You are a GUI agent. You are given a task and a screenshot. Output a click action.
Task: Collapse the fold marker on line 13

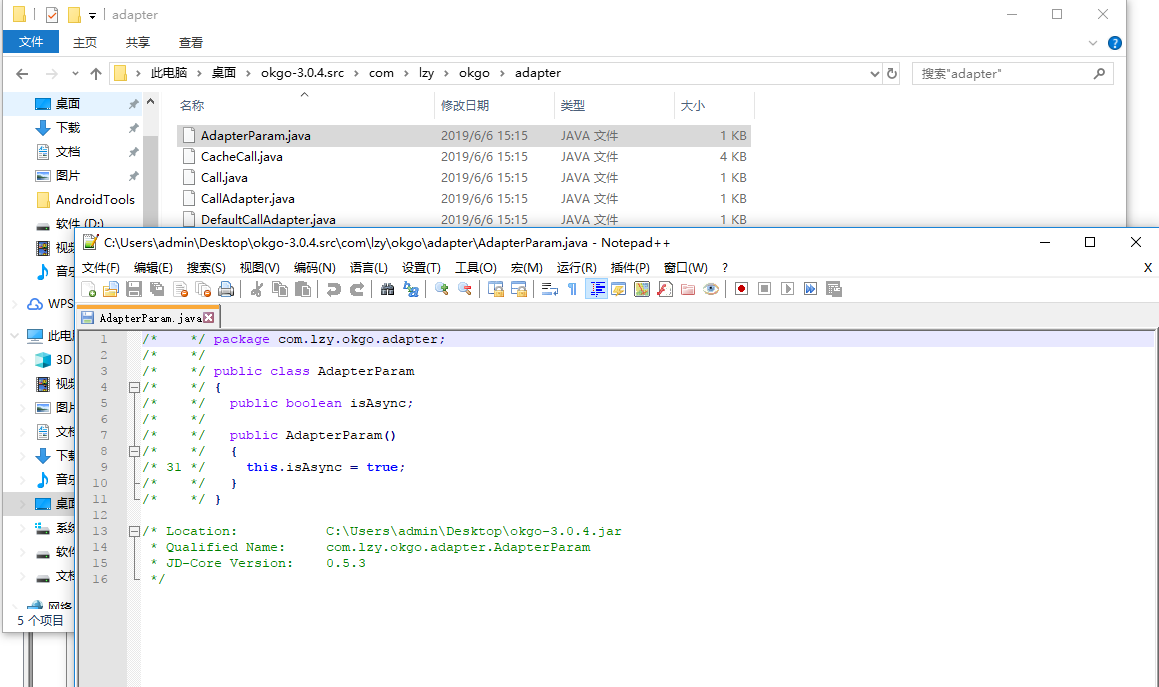click(x=134, y=531)
